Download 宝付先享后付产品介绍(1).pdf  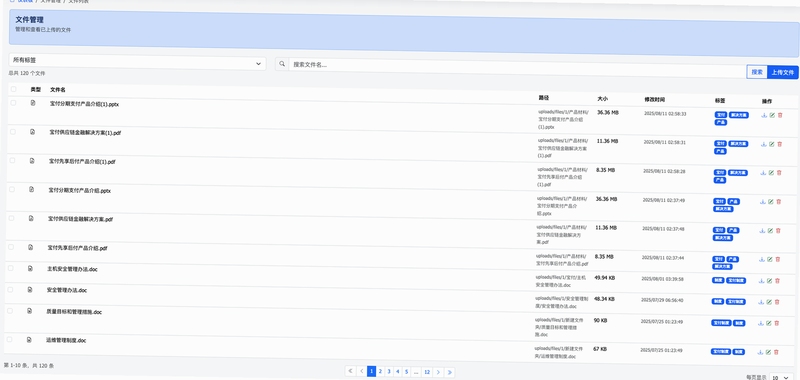point(763,173)
